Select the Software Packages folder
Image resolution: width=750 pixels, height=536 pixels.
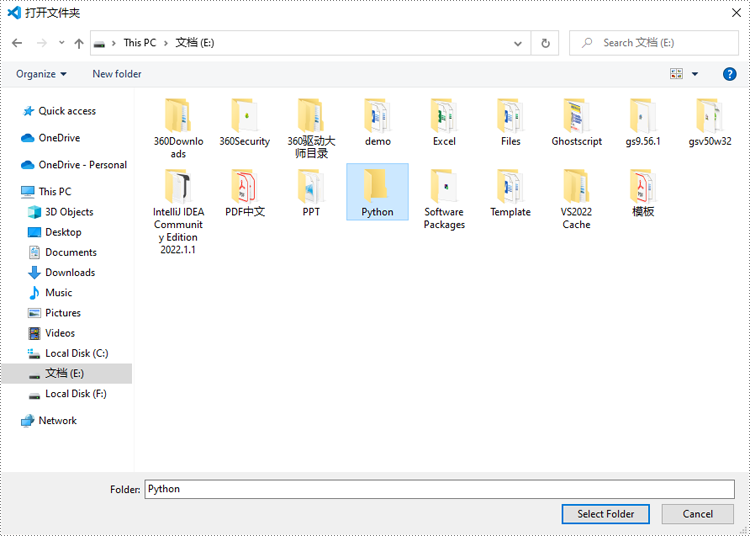click(444, 199)
